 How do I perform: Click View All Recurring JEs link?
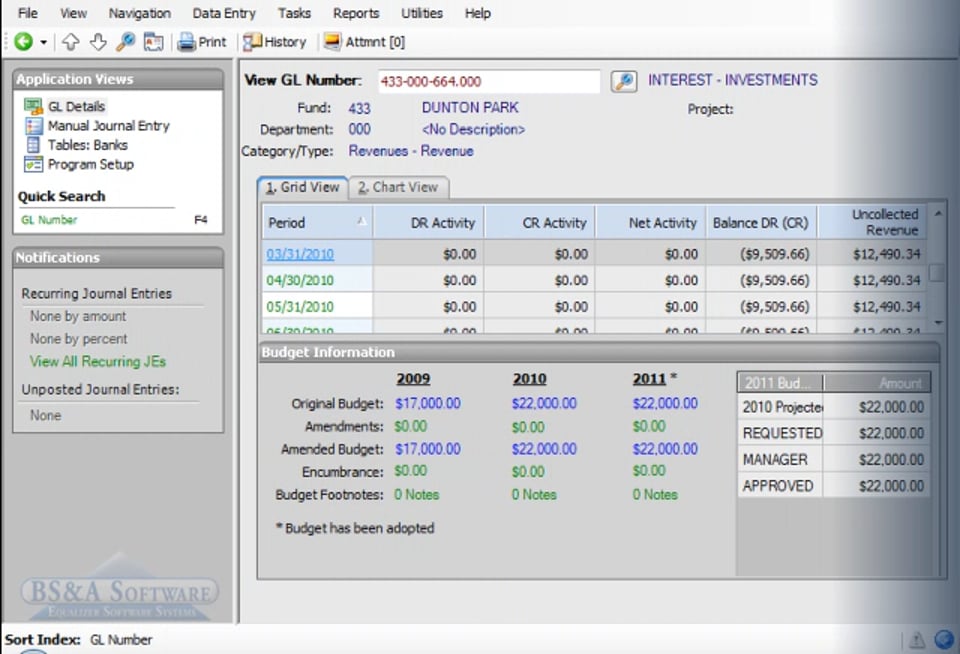click(98, 362)
